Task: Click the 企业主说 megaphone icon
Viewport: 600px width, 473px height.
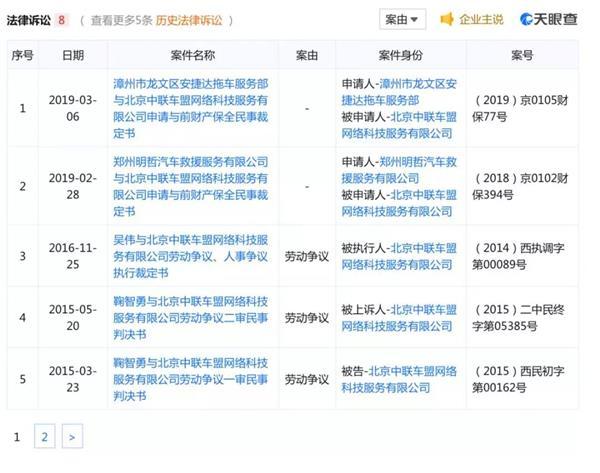Action: 447,19
